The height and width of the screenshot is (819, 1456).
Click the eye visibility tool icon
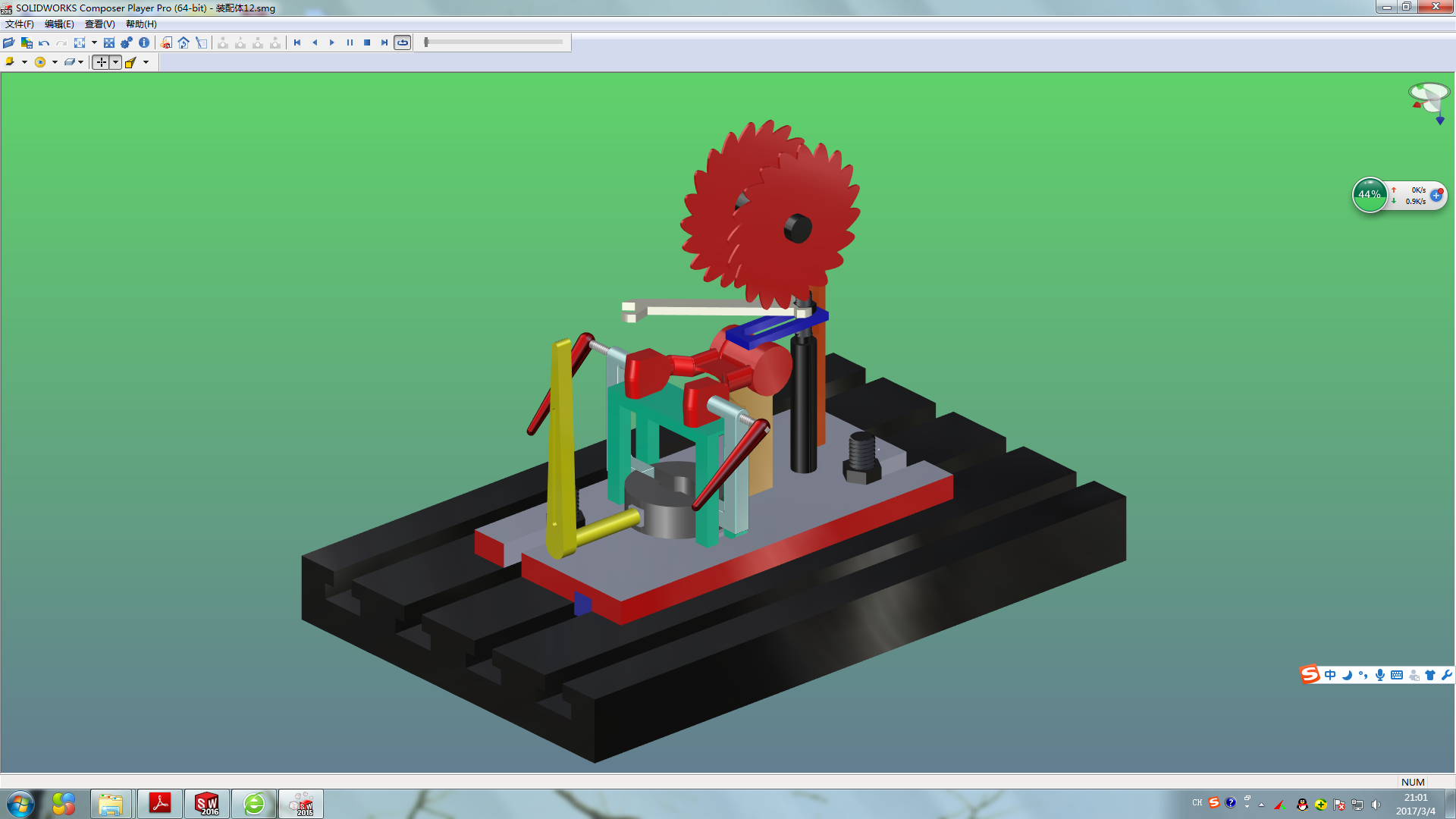(x=39, y=62)
